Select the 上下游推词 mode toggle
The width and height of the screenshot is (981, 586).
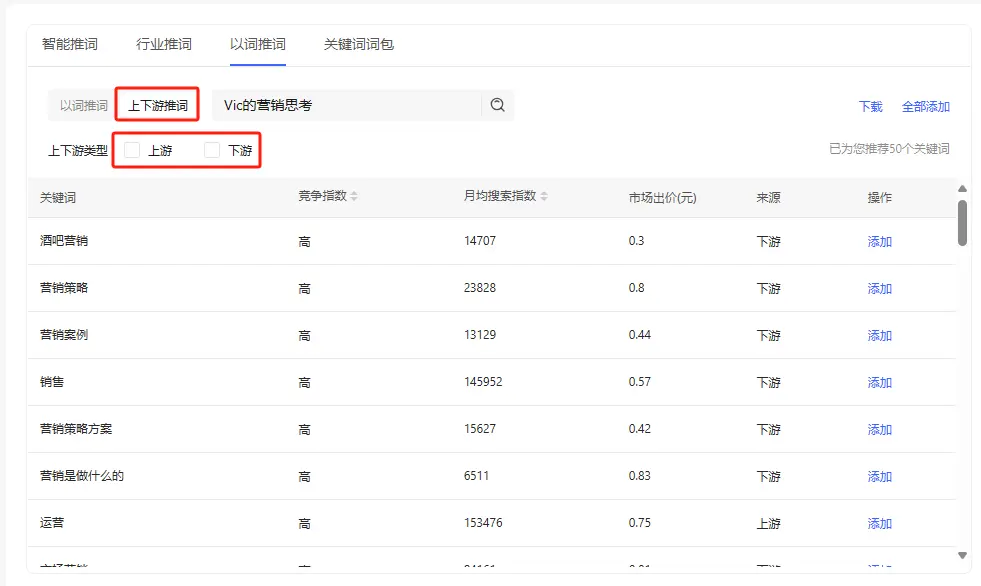click(x=157, y=104)
